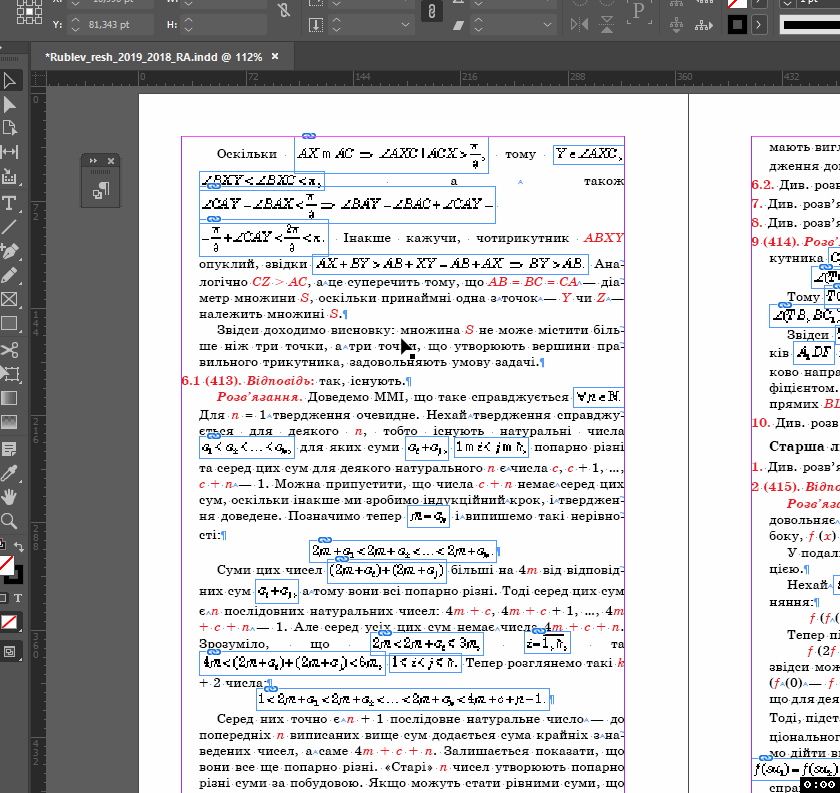The height and width of the screenshot is (793, 840).
Task: Select the Pencil tool
Action: click(x=10, y=275)
